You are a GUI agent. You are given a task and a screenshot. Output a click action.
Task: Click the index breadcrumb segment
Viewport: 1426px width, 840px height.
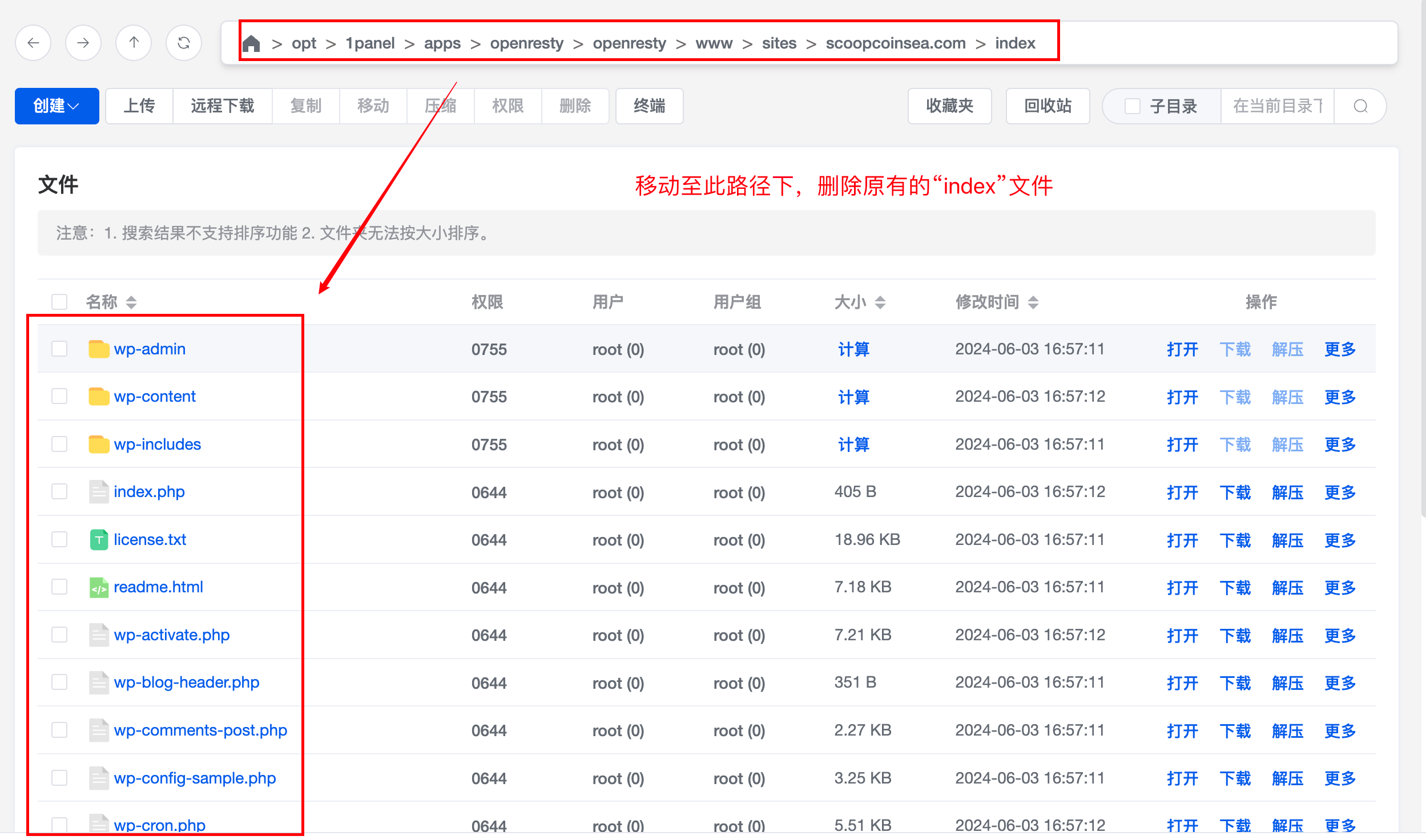[1015, 43]
